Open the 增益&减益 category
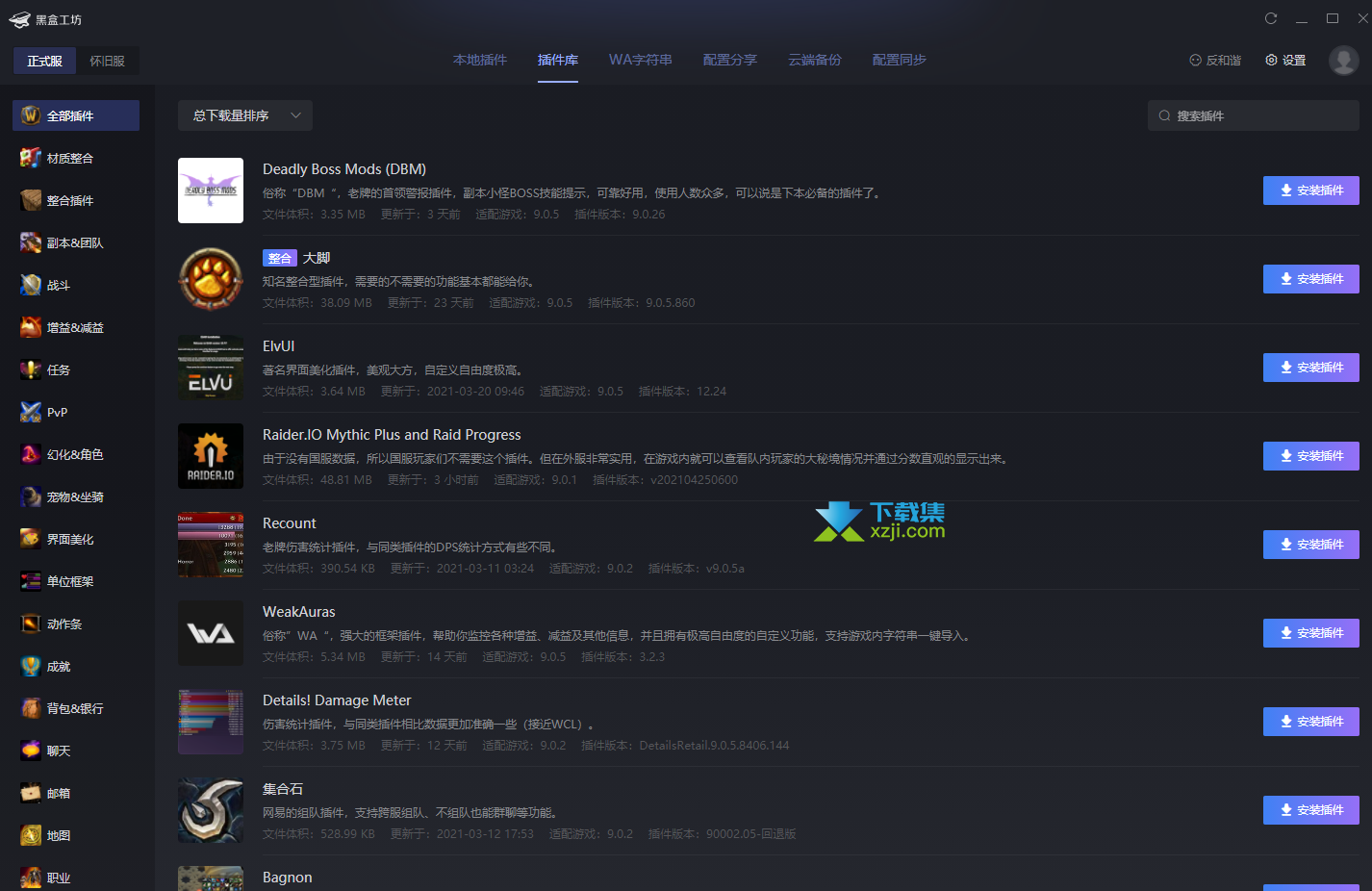 76,327
